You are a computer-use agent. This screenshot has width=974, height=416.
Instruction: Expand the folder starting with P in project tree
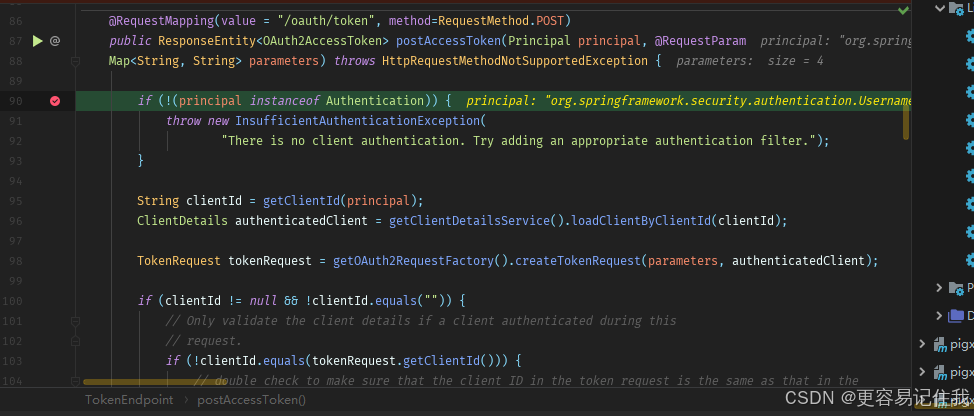click(x=940, y=287)
